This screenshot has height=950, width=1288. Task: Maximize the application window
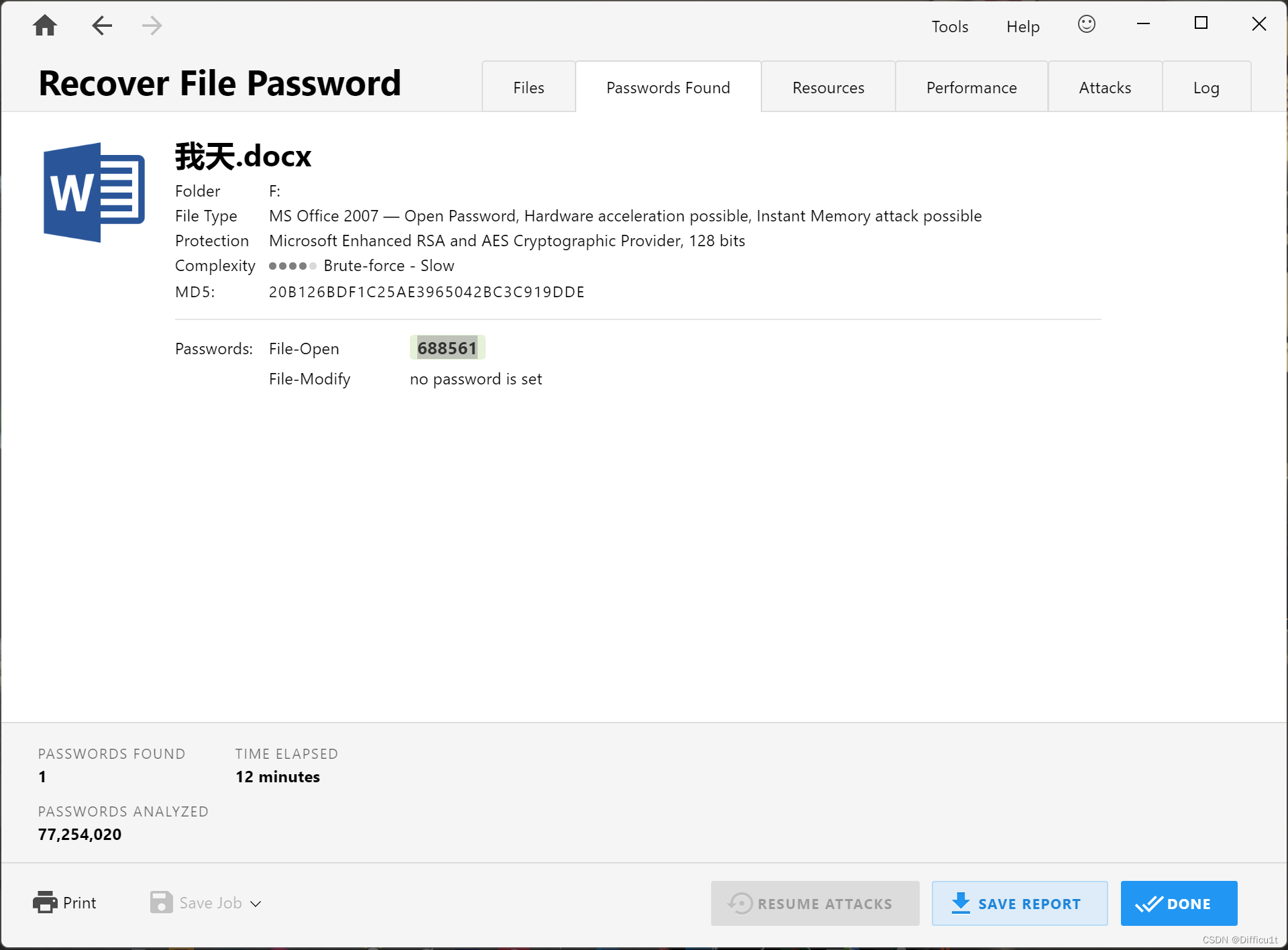click(1201, 24)
